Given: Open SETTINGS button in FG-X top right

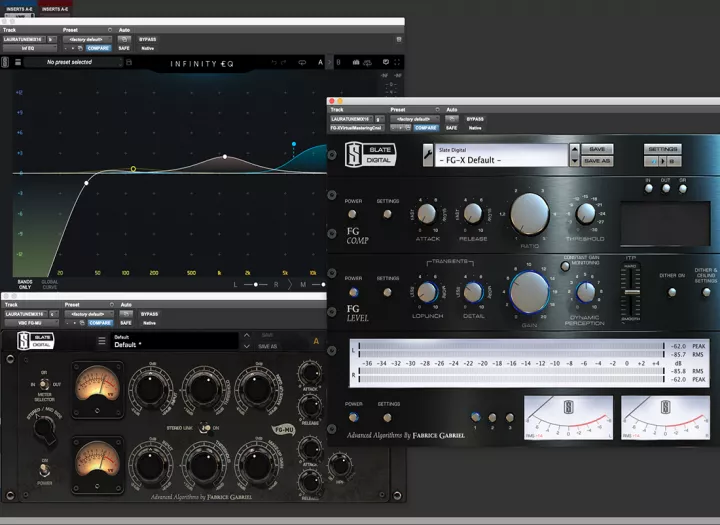Looking at the screenshot, I should pyautogui.click(x=663, y=149).
